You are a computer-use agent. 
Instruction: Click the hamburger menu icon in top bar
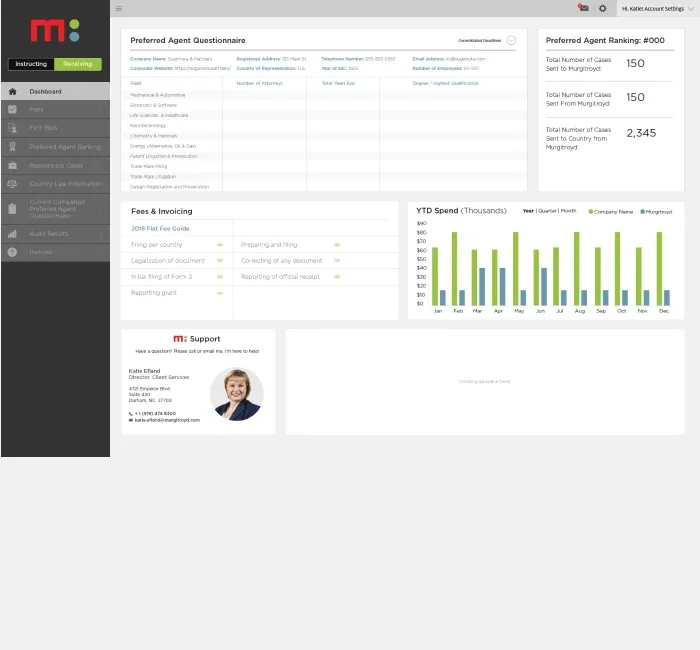click(119, 8)
